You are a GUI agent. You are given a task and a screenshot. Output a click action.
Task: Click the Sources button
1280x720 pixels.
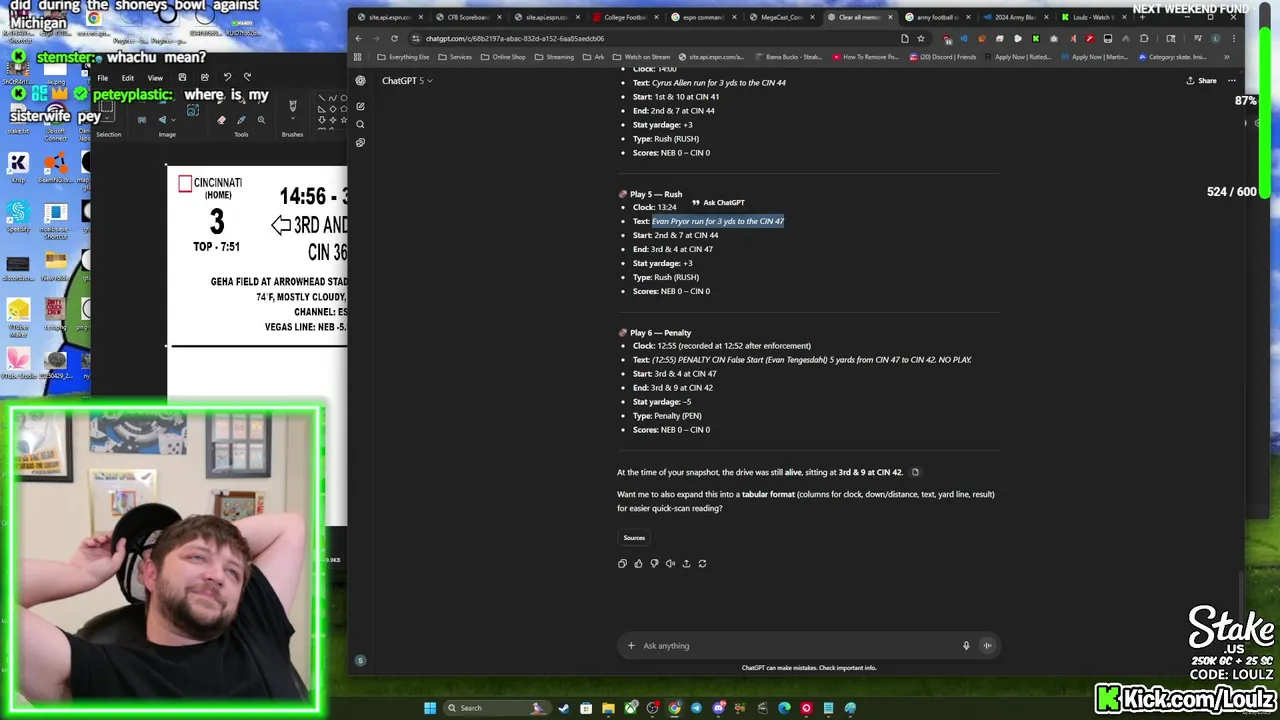(x=634, y=538)
